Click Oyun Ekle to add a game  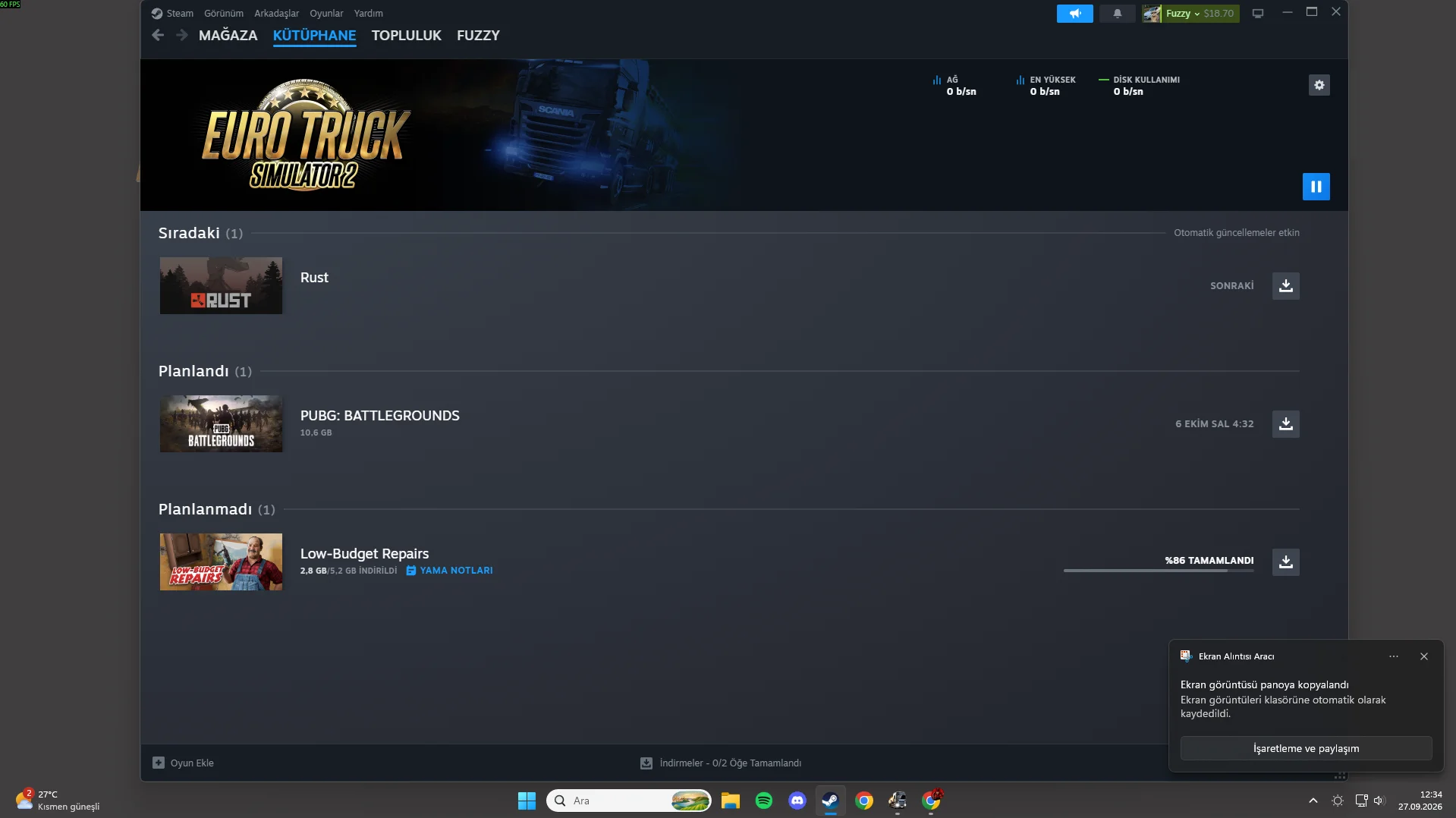click(x=183, y=763)
